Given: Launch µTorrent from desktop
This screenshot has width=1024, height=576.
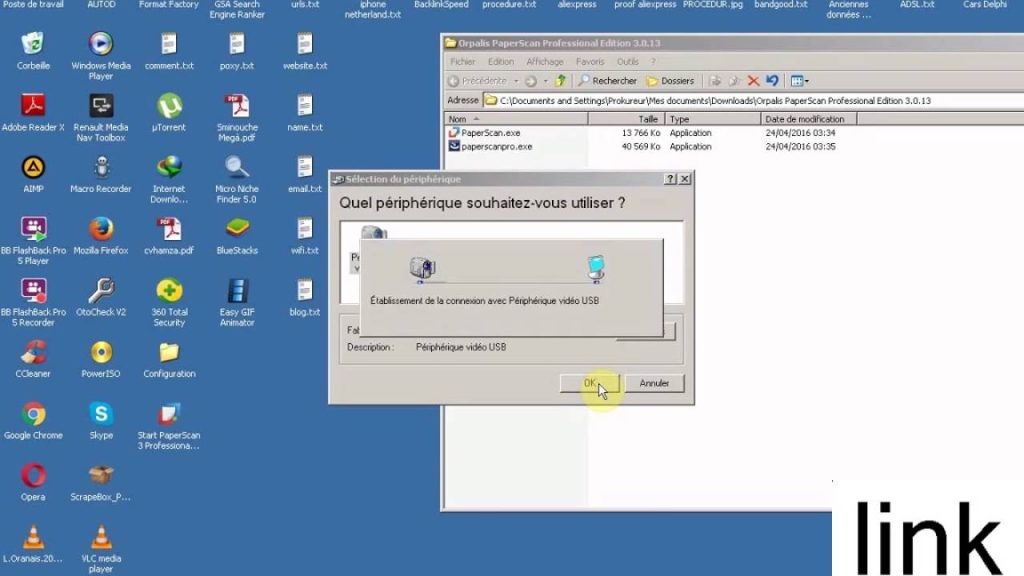Looking at the screenshot, I should tap(168, 106).
